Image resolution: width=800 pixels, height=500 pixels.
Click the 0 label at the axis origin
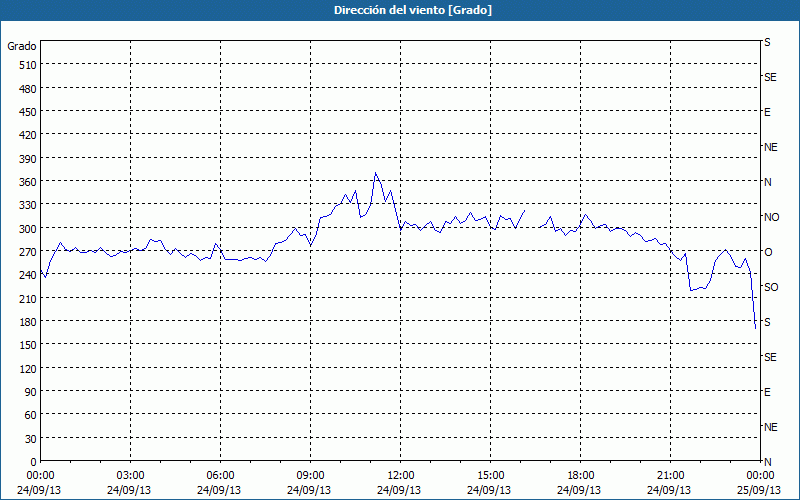click(34, 462)
